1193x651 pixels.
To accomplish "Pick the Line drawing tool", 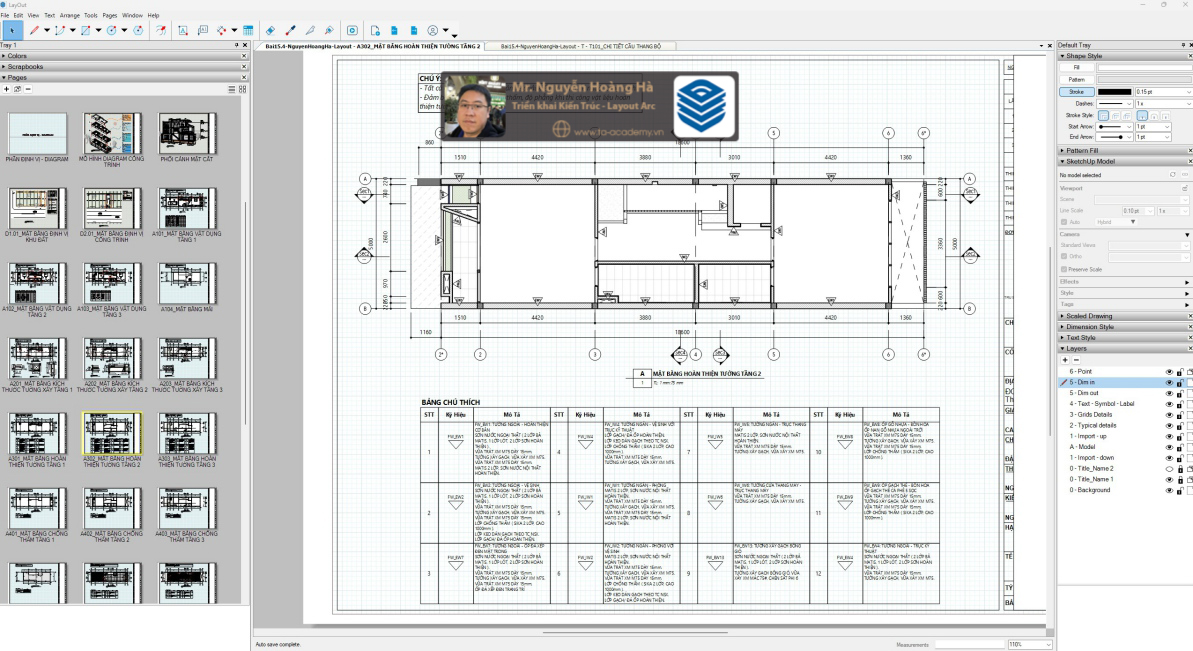I will pos(34,30).
